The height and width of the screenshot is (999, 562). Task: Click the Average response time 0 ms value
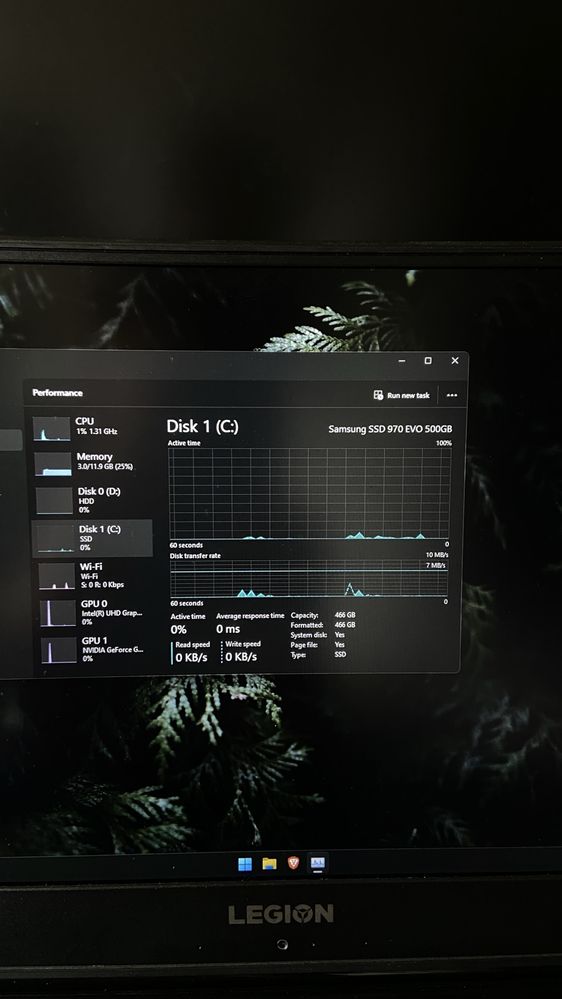pyautogui.click(x=228, y=629)
